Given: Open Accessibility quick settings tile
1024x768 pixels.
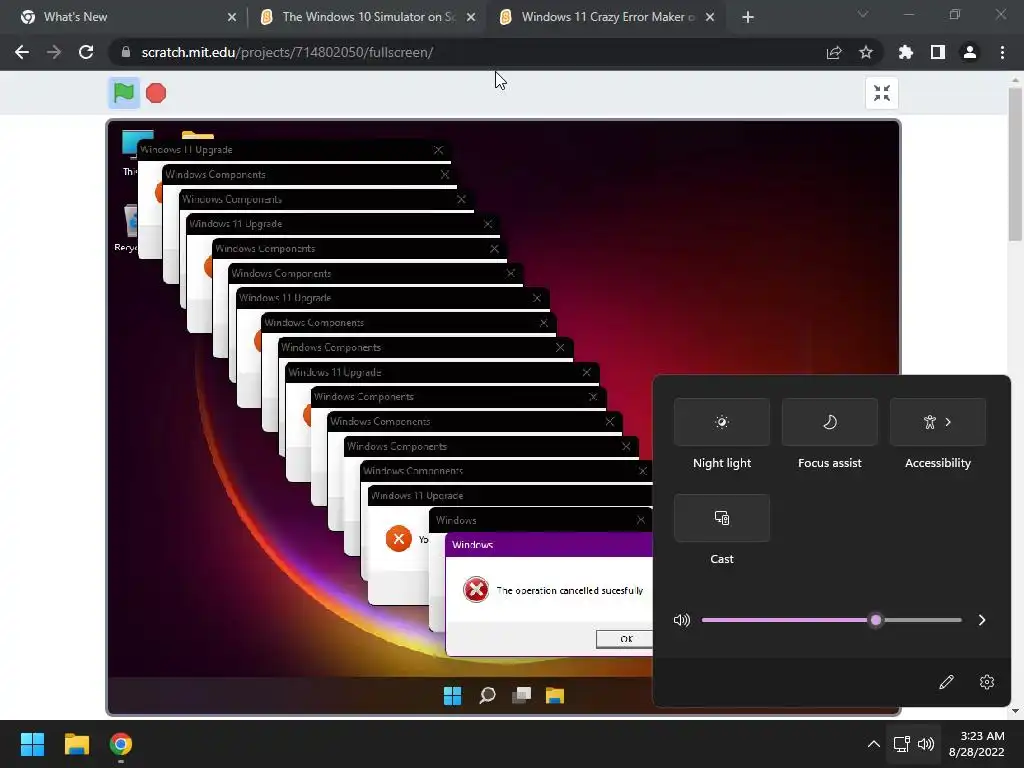Looking at the screenshot, I should 938,422.
